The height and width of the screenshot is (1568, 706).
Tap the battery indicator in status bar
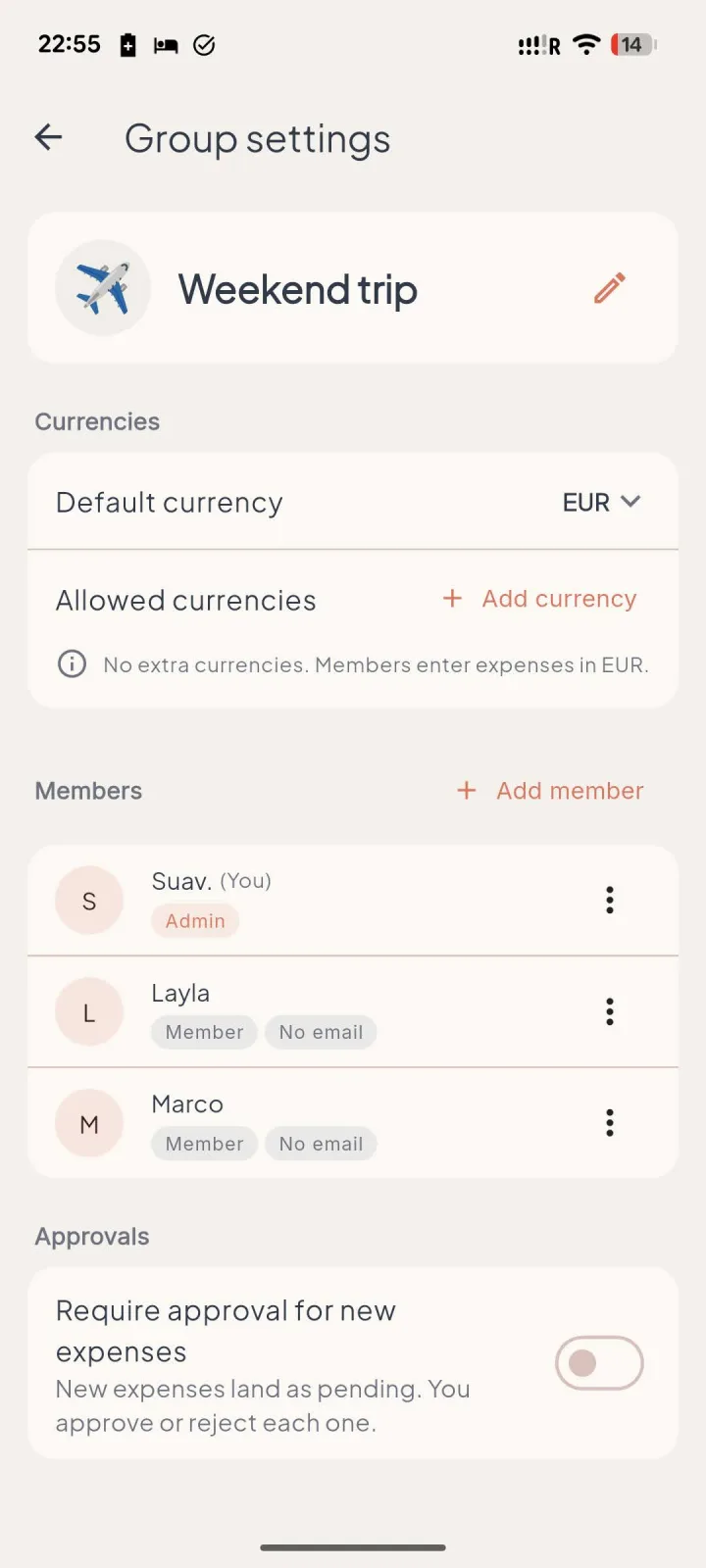pyautogui.click(x=633, y=44)
